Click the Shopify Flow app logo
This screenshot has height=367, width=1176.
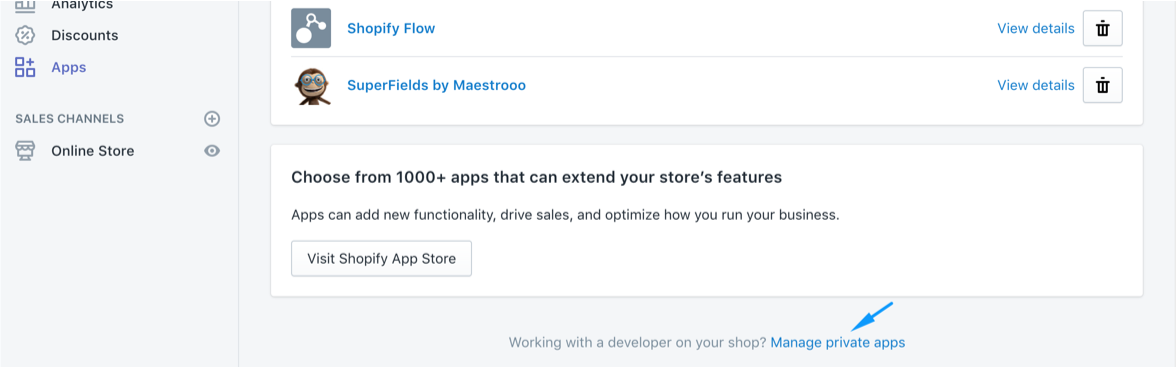311,29
